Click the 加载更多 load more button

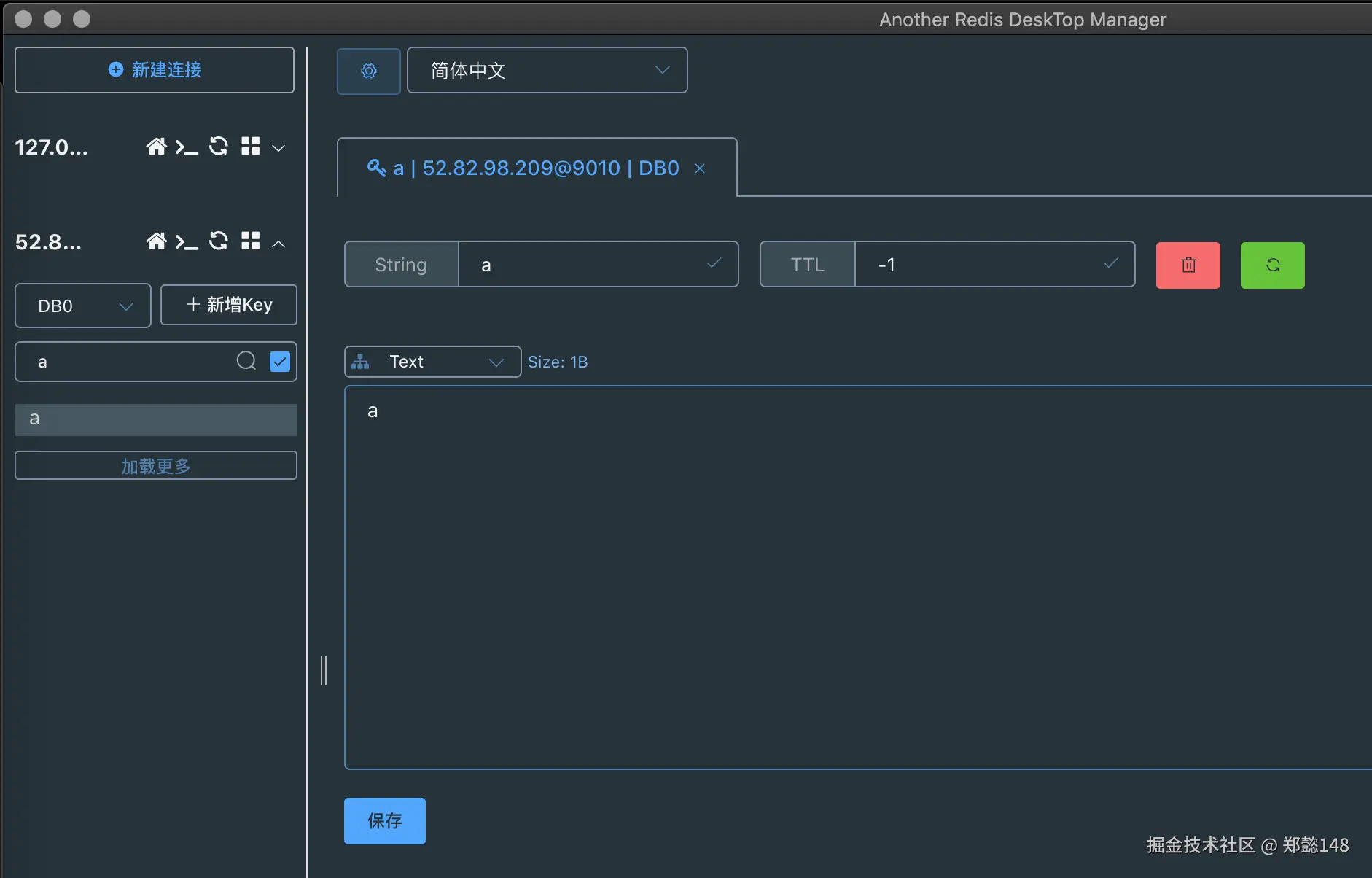click(x=156, y=466)
